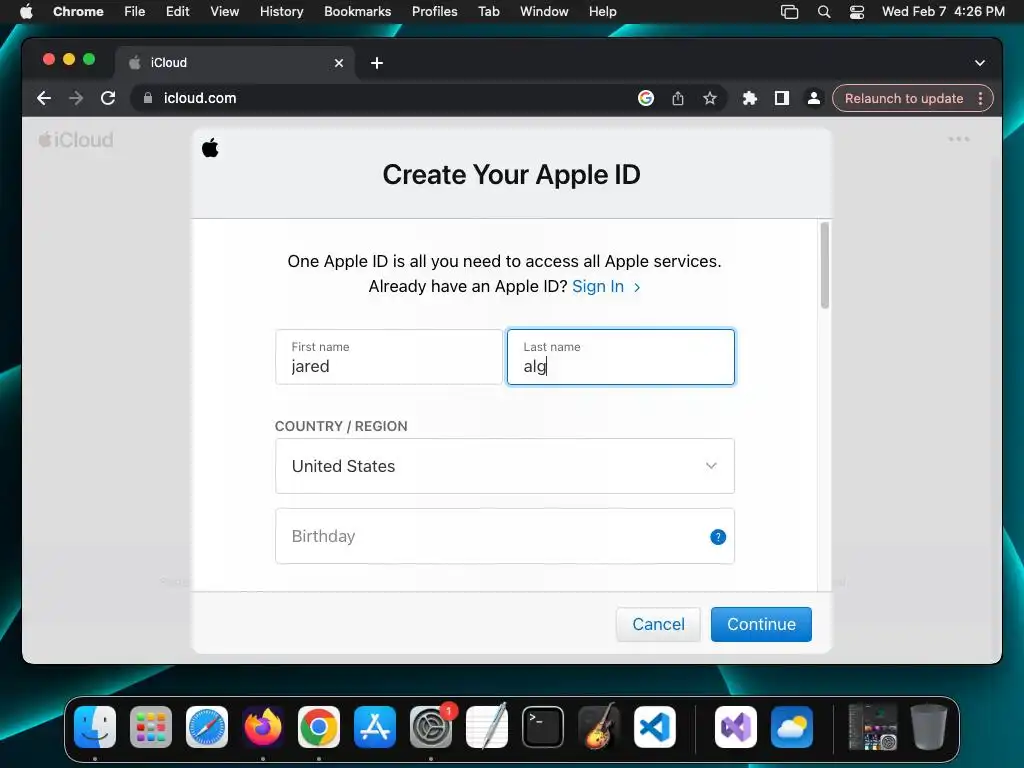This screenshot has height=768, width=1024.
Task: Launch Firefox from the Dock
Action: tap(263, 727)
